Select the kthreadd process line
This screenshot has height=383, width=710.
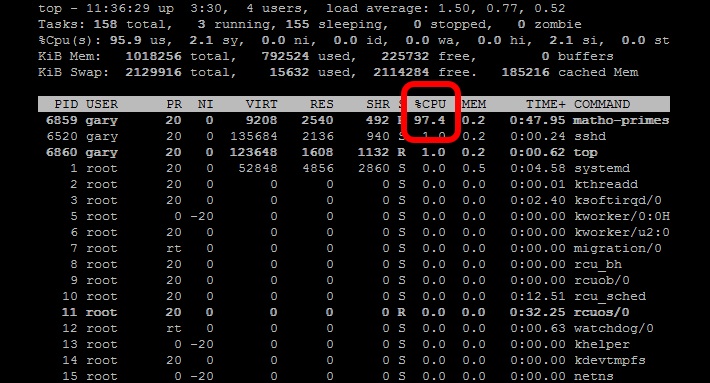354,184
